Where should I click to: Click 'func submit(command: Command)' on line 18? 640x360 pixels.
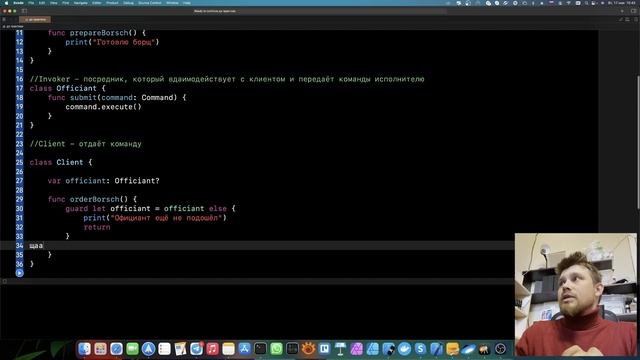pos(112,97)
